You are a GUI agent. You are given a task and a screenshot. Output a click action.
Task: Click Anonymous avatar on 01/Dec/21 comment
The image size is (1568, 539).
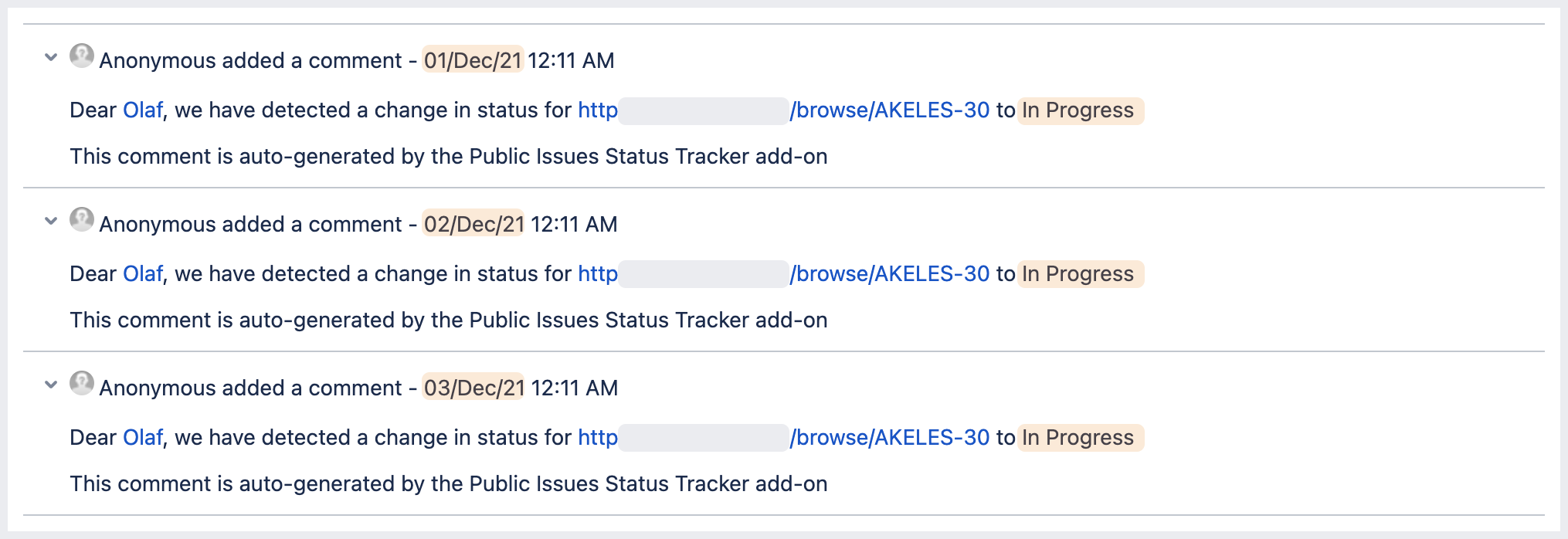[82, 56]
